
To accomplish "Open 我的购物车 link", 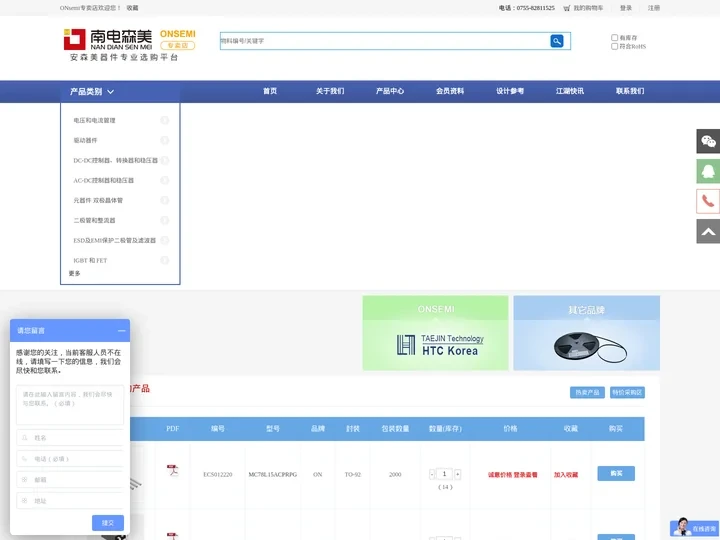I will 588,8.
